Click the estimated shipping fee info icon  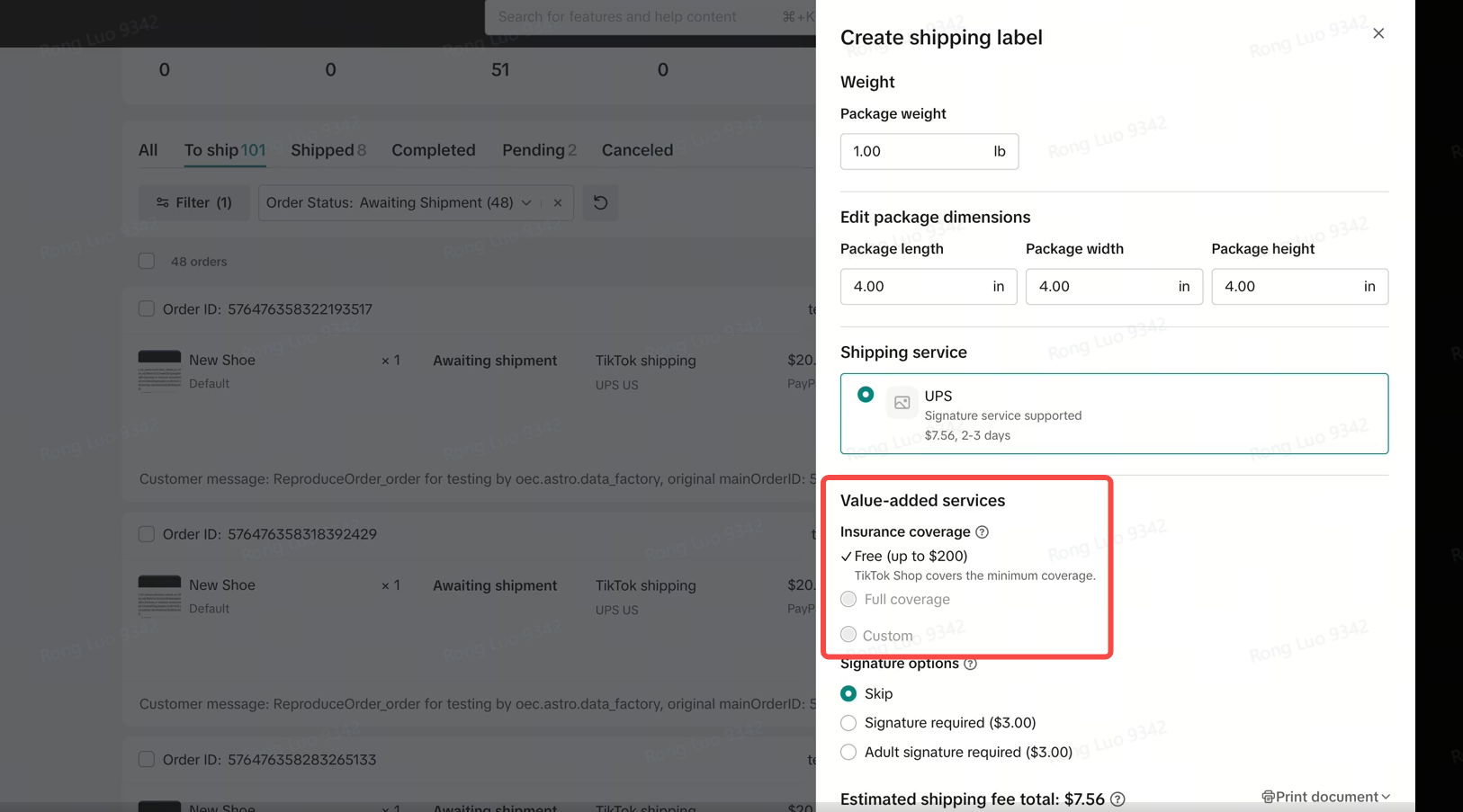tap(1117, 799)
